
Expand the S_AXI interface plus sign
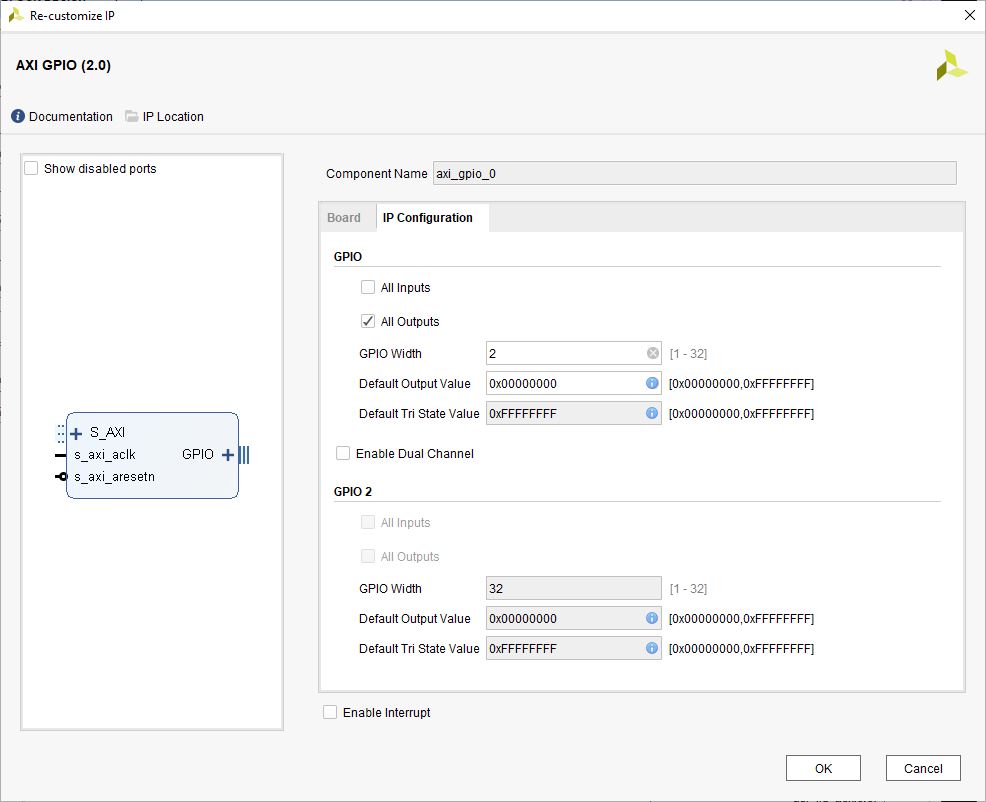pos(77,433)
